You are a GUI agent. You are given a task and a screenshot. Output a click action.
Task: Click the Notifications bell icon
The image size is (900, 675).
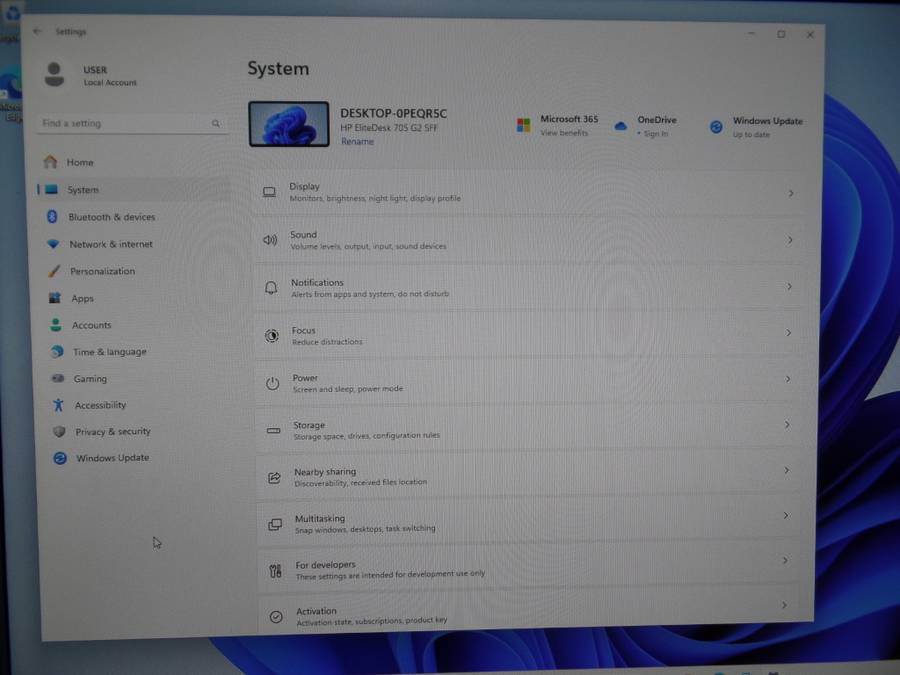(271, 288)
